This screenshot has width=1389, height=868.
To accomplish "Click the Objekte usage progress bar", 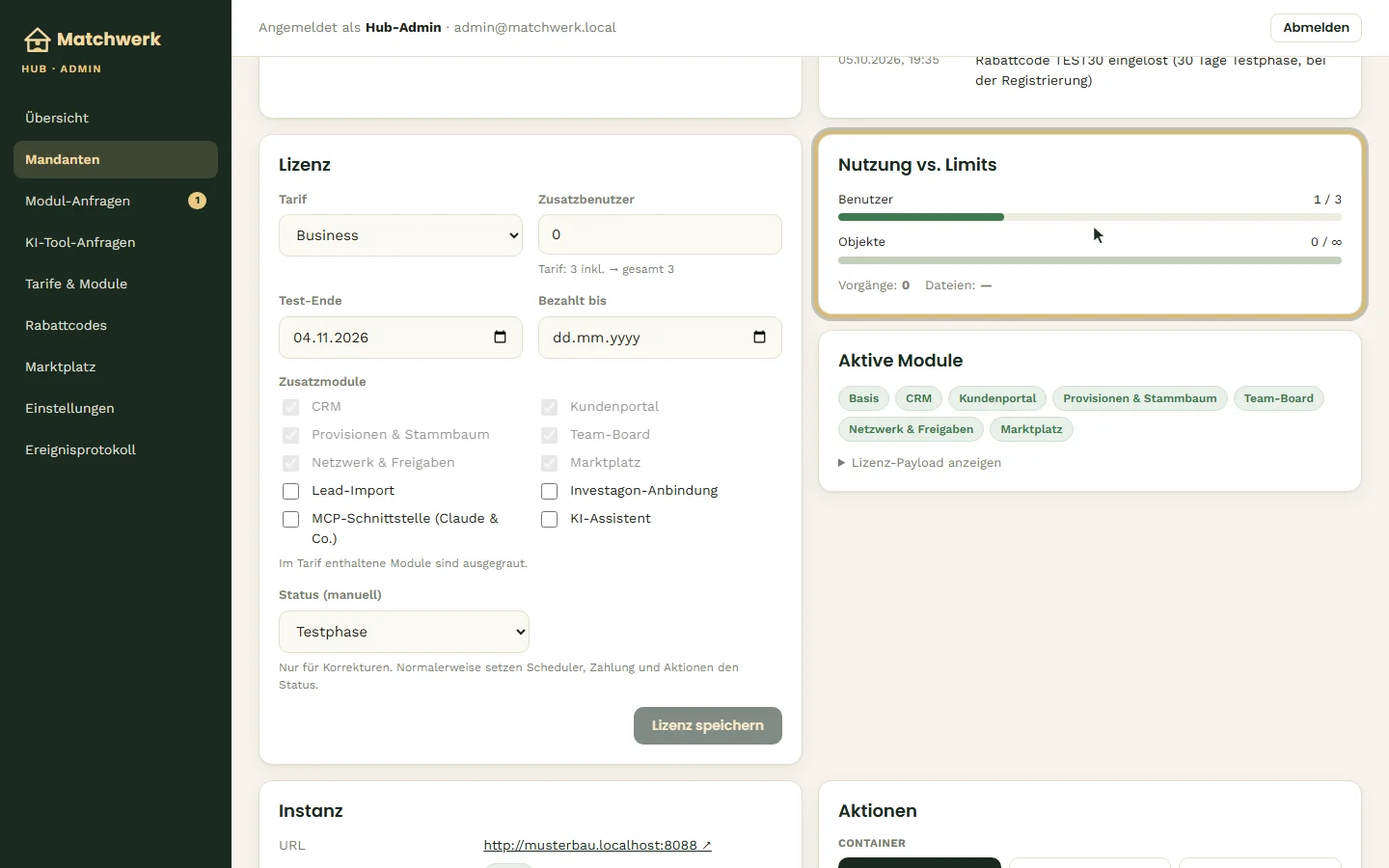I will [x=1090, y=260].
